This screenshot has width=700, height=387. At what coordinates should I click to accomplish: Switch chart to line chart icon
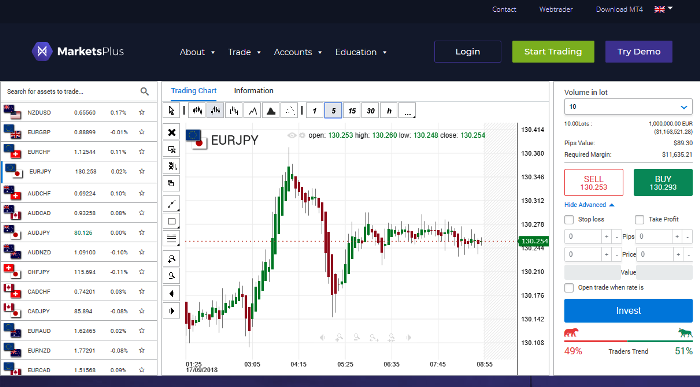click(252, 111)
